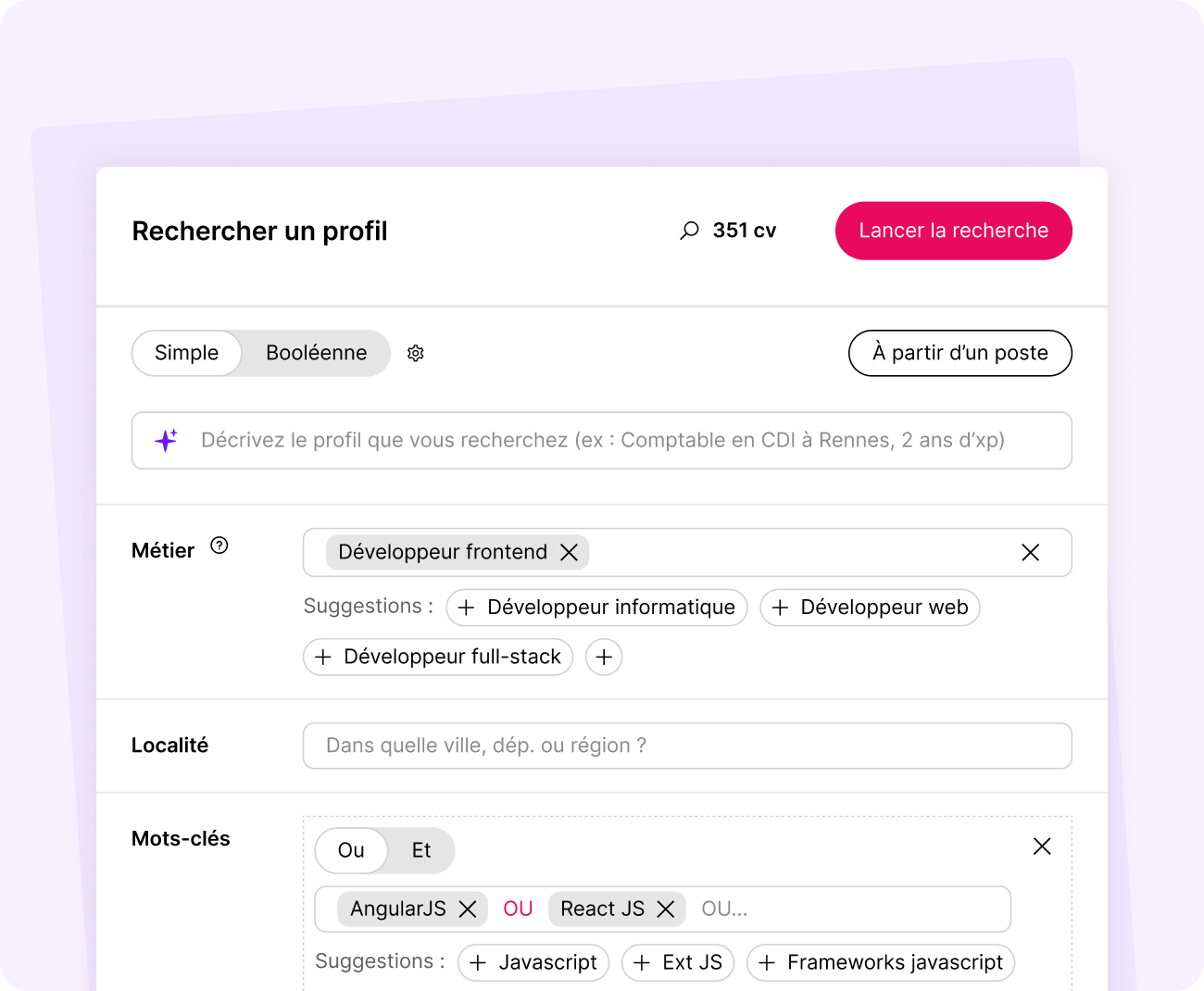Add the Développeur informatique suggestion
This screenshot has width=1204, height=991.
[x=596, y=608]
